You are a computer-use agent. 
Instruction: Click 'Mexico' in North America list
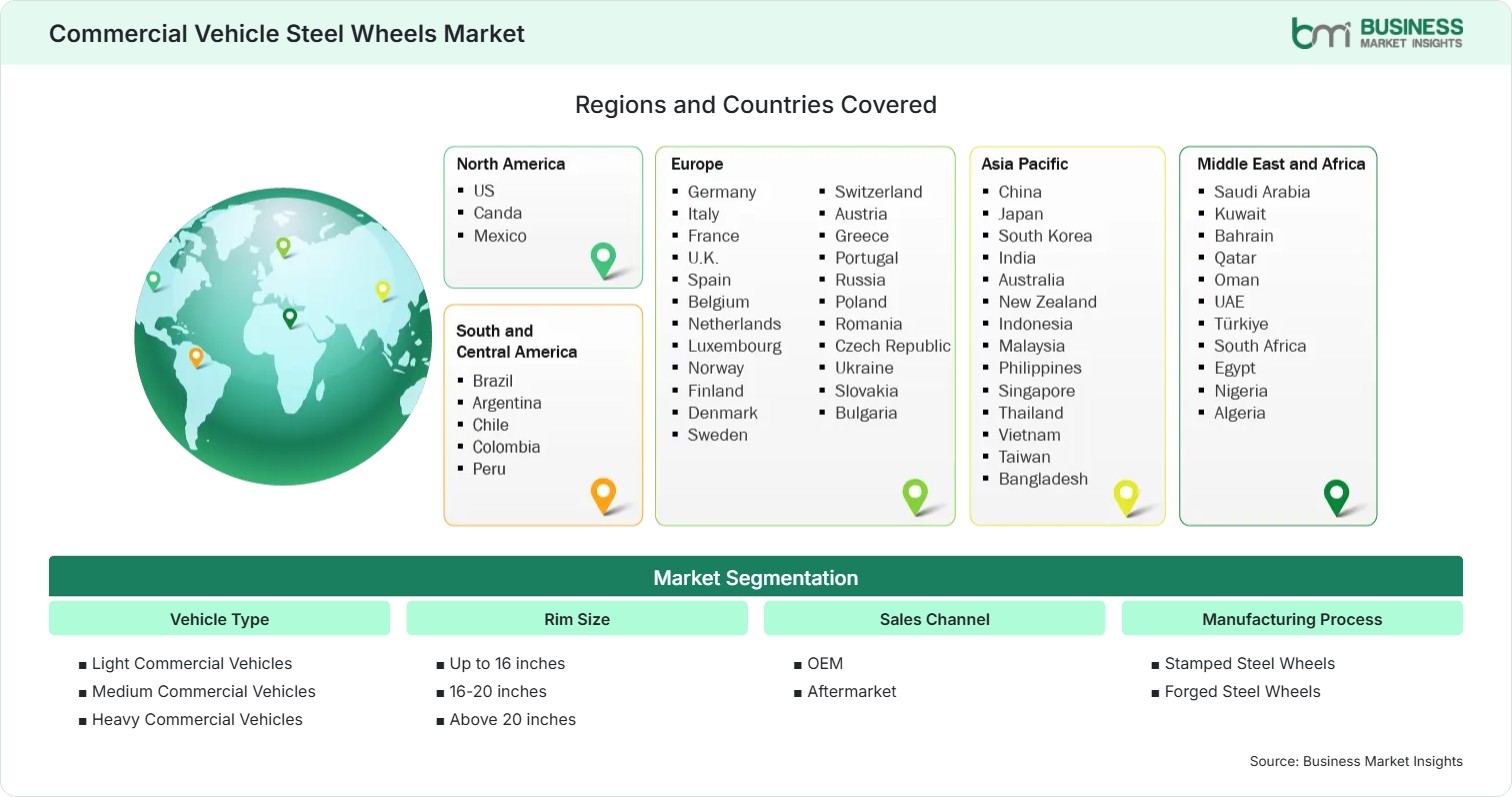500,236
